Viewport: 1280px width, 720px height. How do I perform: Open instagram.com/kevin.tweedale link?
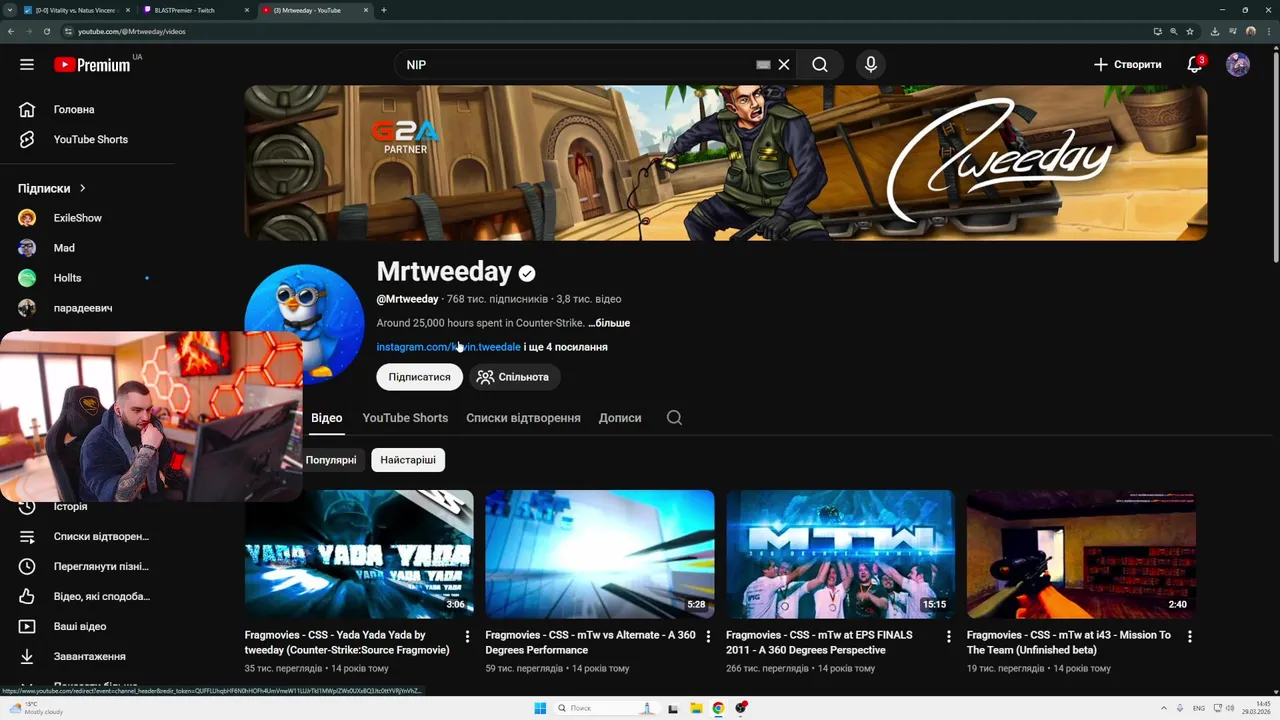point(448,347)
